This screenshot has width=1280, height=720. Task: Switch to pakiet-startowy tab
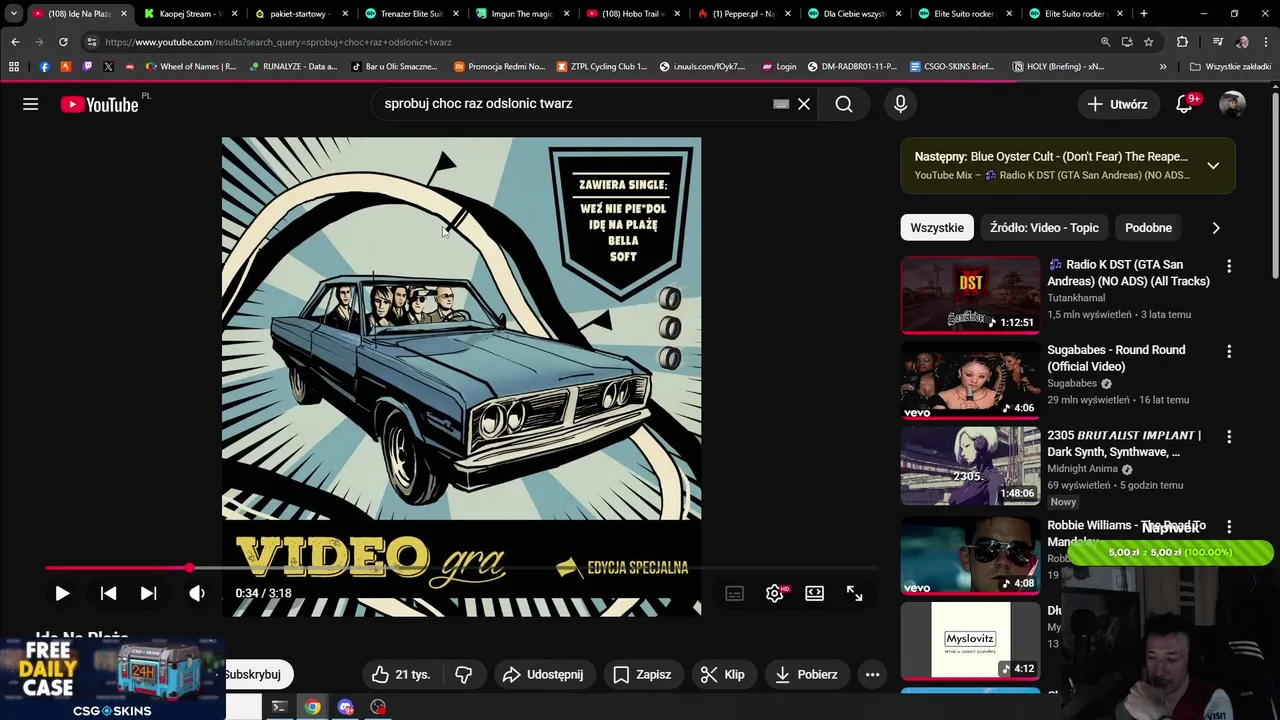click(300, 14)
